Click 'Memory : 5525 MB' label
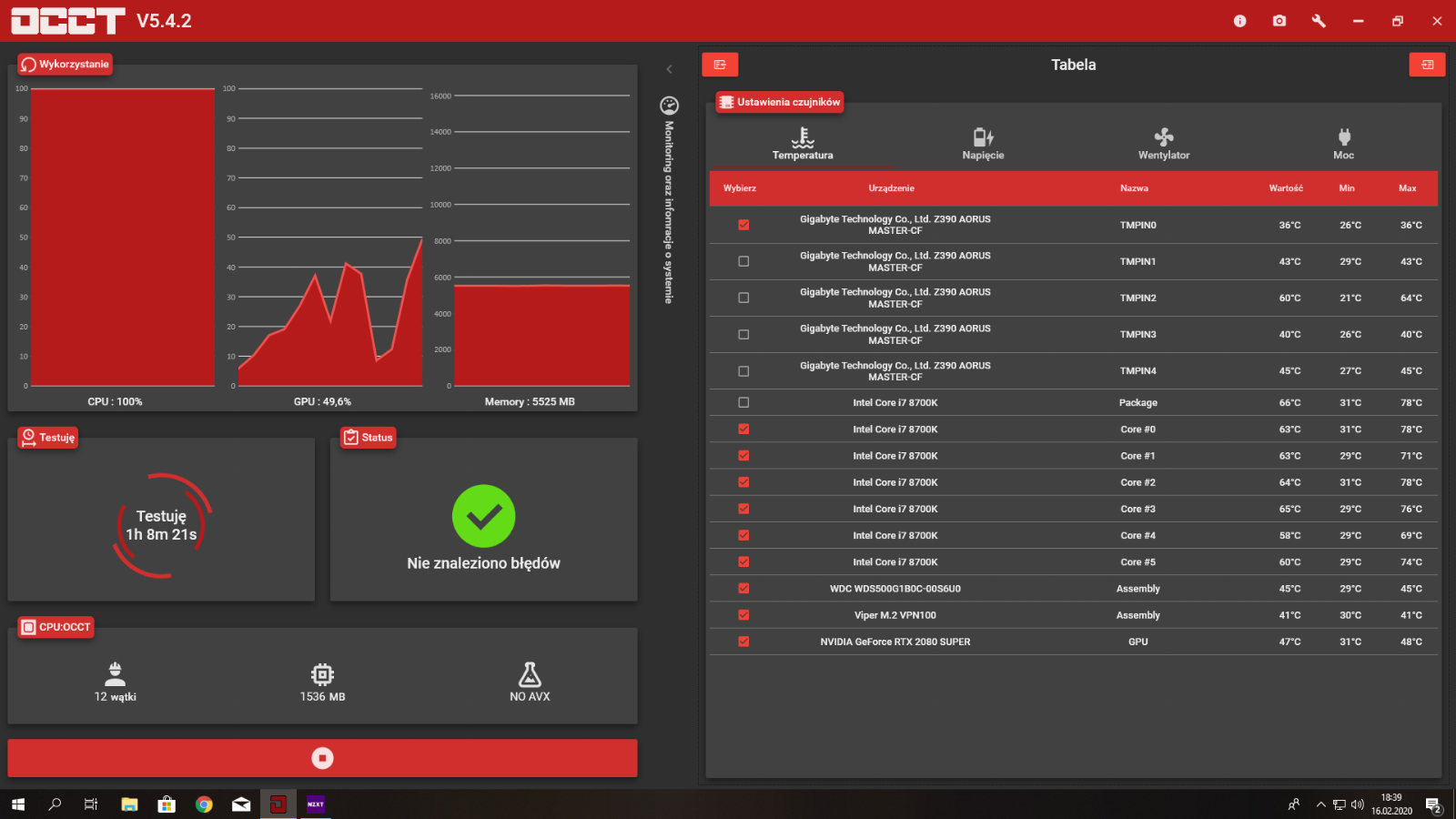This screenshot has height=819, width=1456. (x=530, y=401)
